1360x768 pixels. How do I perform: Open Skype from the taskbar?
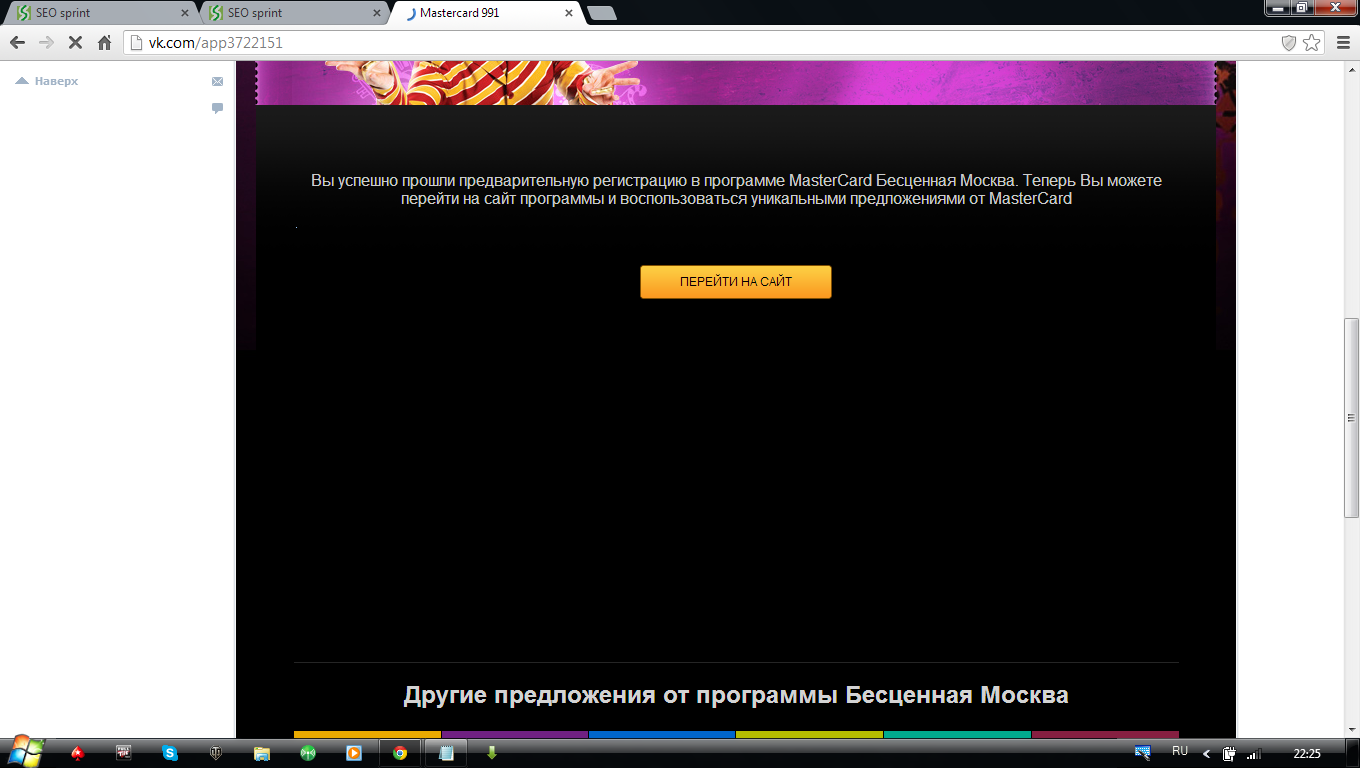point(170,753)
